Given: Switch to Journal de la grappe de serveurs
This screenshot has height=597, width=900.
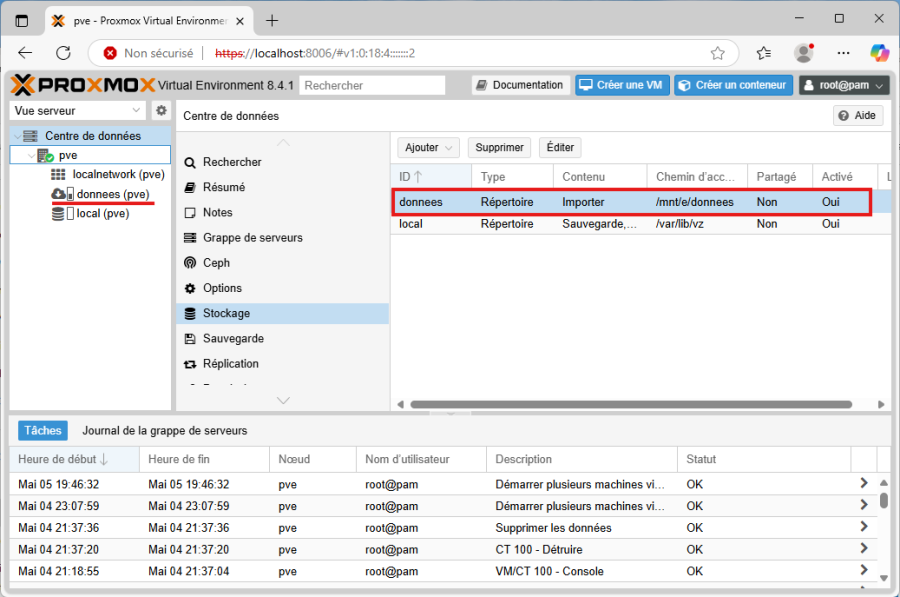Looking at the screenshot, I should 165,431.
